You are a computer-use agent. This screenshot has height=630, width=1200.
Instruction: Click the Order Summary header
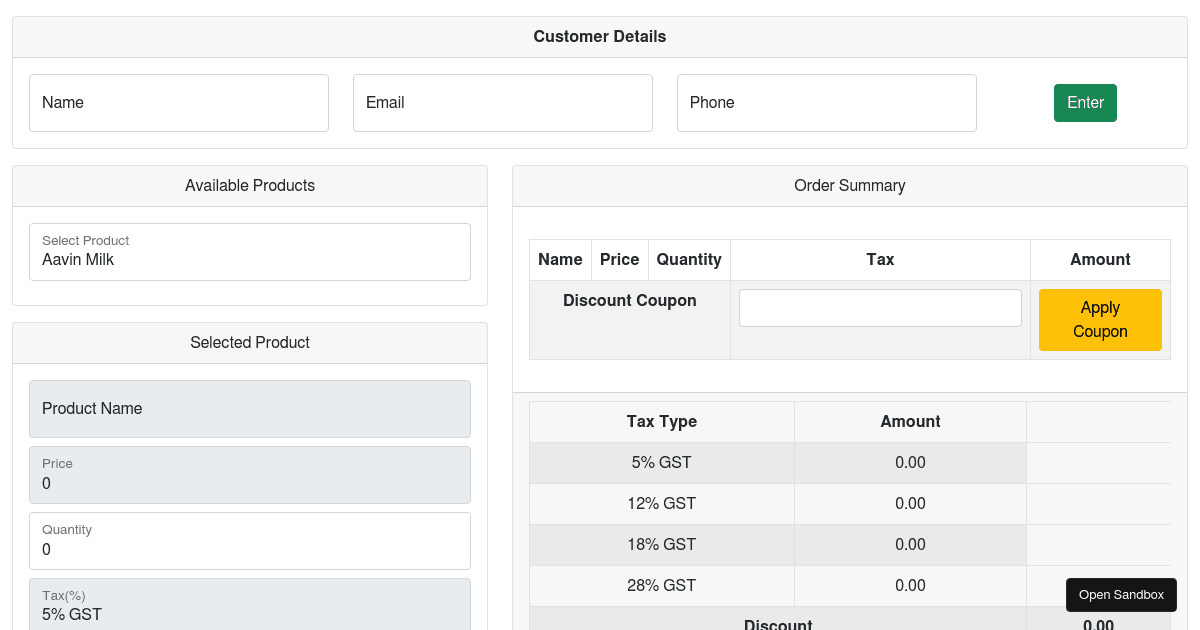pos(849,185)
